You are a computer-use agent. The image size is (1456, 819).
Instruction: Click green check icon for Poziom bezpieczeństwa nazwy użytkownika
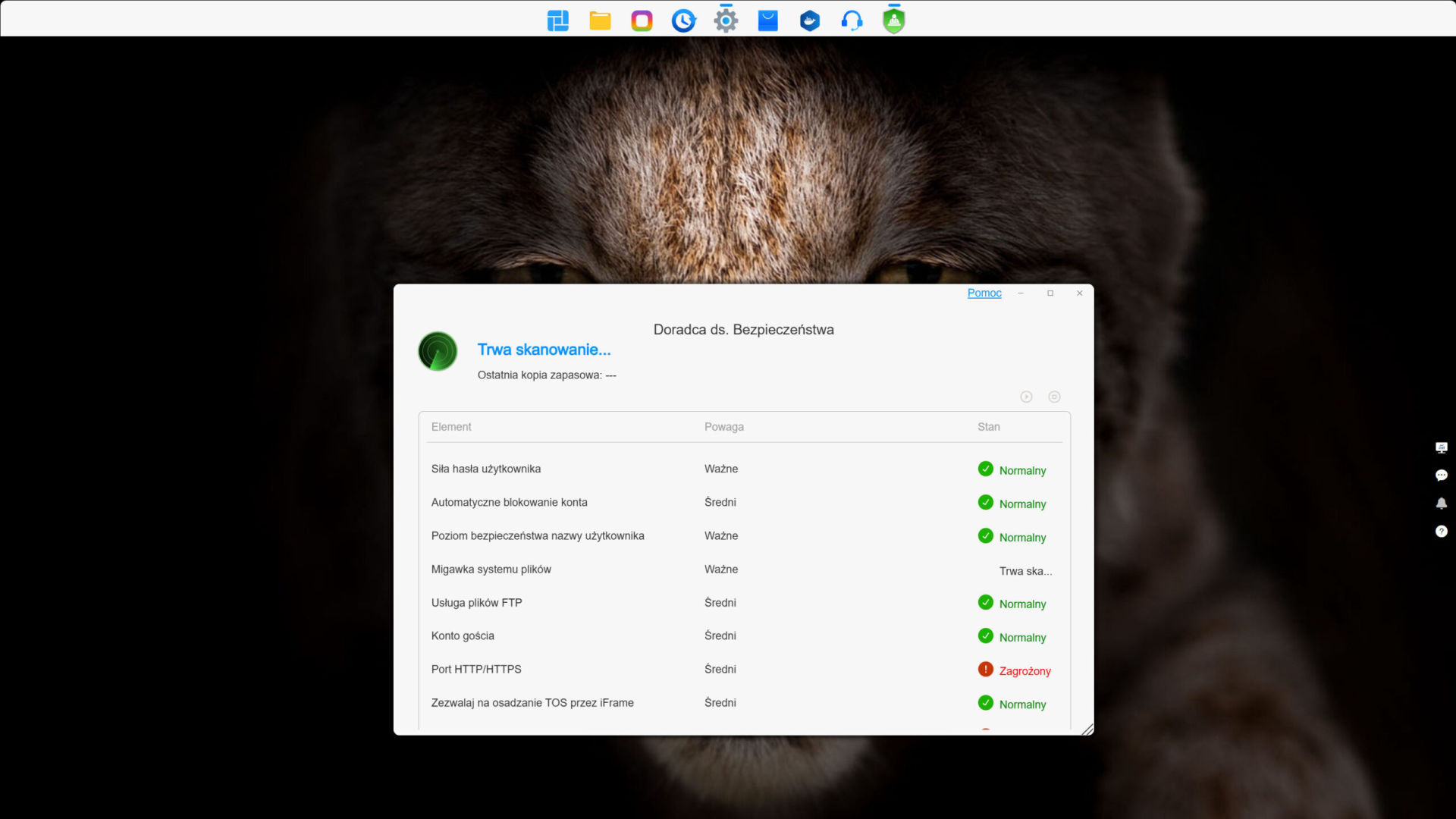pos(986,535)
